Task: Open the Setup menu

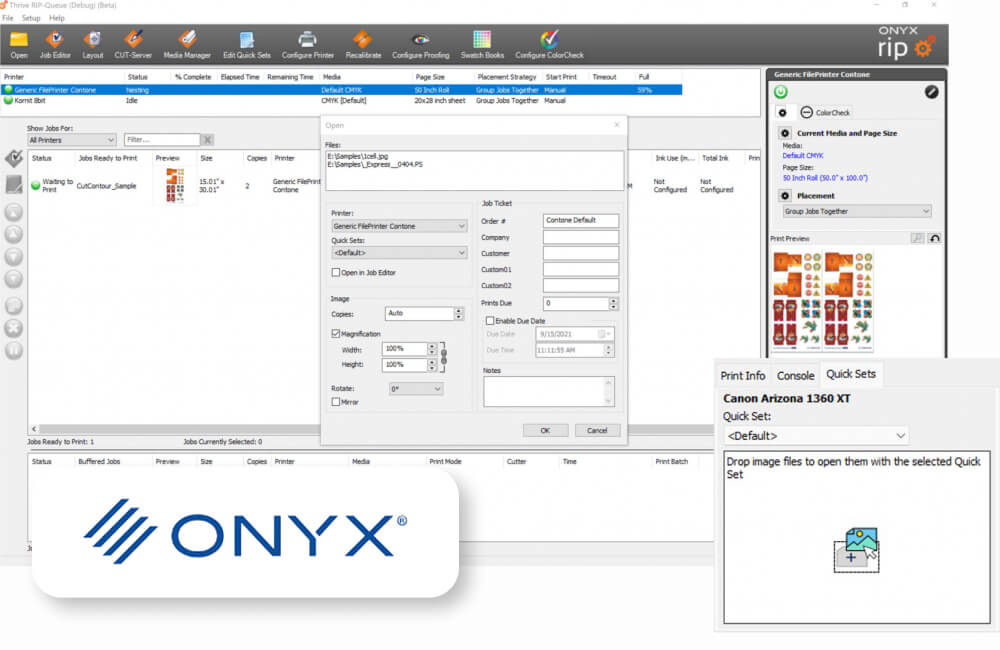Action: [31, 18]
